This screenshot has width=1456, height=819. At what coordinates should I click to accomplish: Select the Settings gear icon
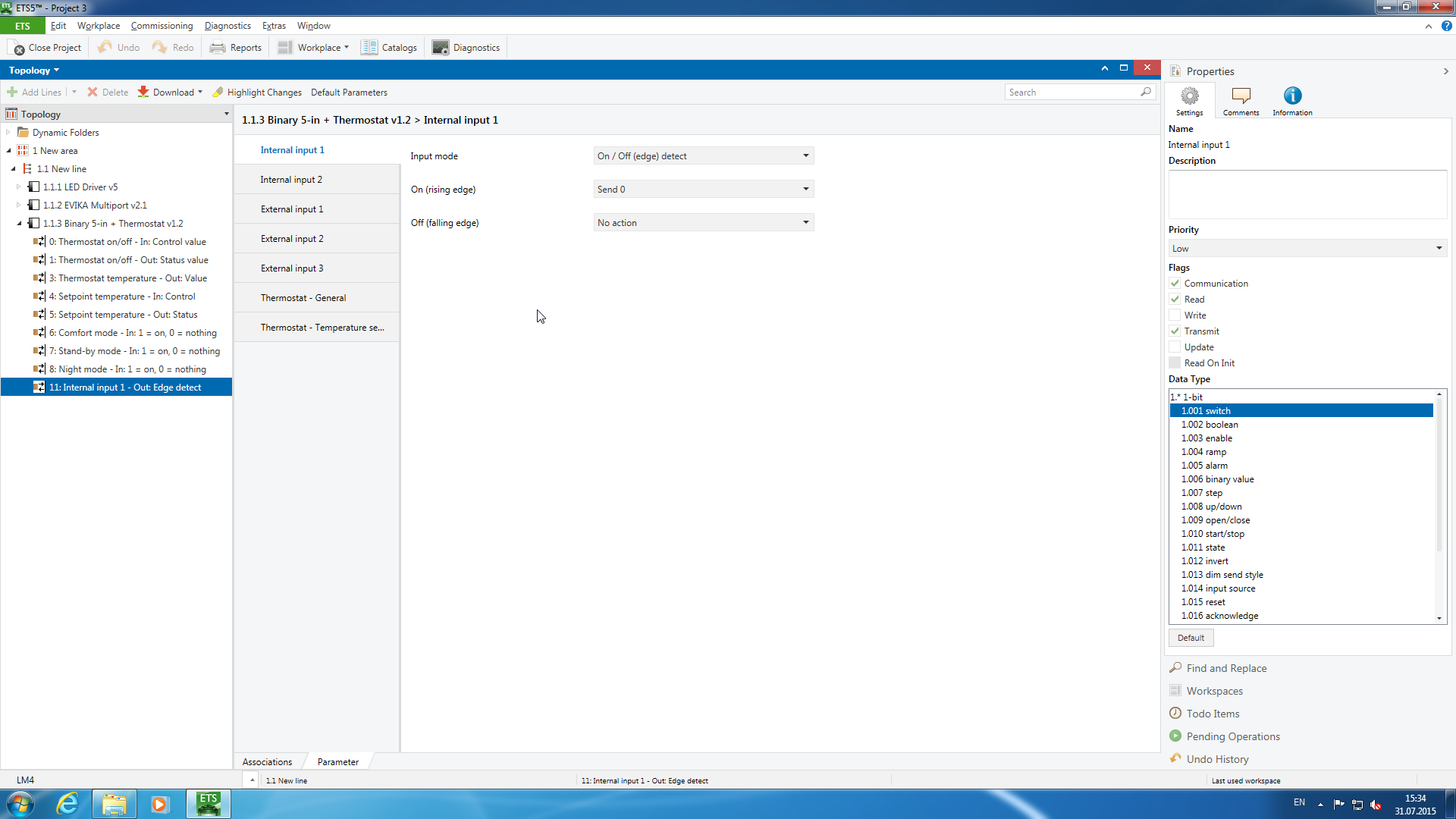[x=1189, y=96]
